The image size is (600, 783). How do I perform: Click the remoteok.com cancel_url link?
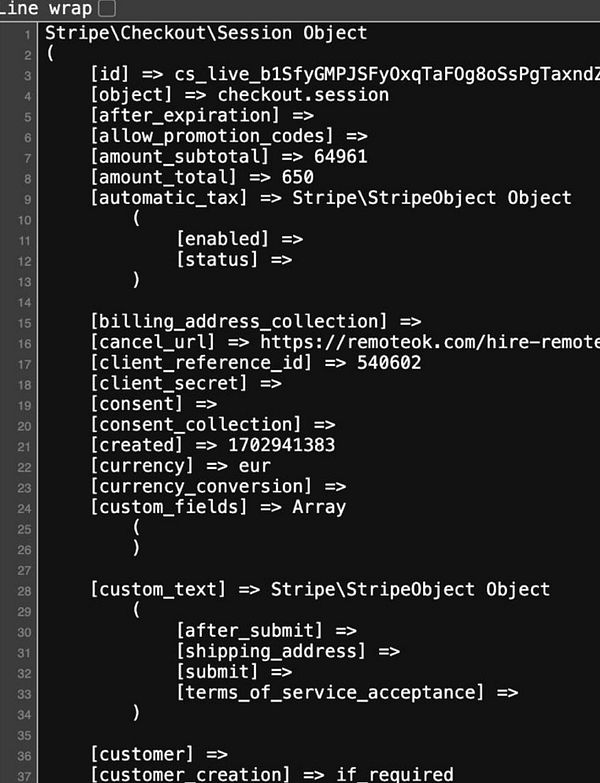[x=430, y=342]
